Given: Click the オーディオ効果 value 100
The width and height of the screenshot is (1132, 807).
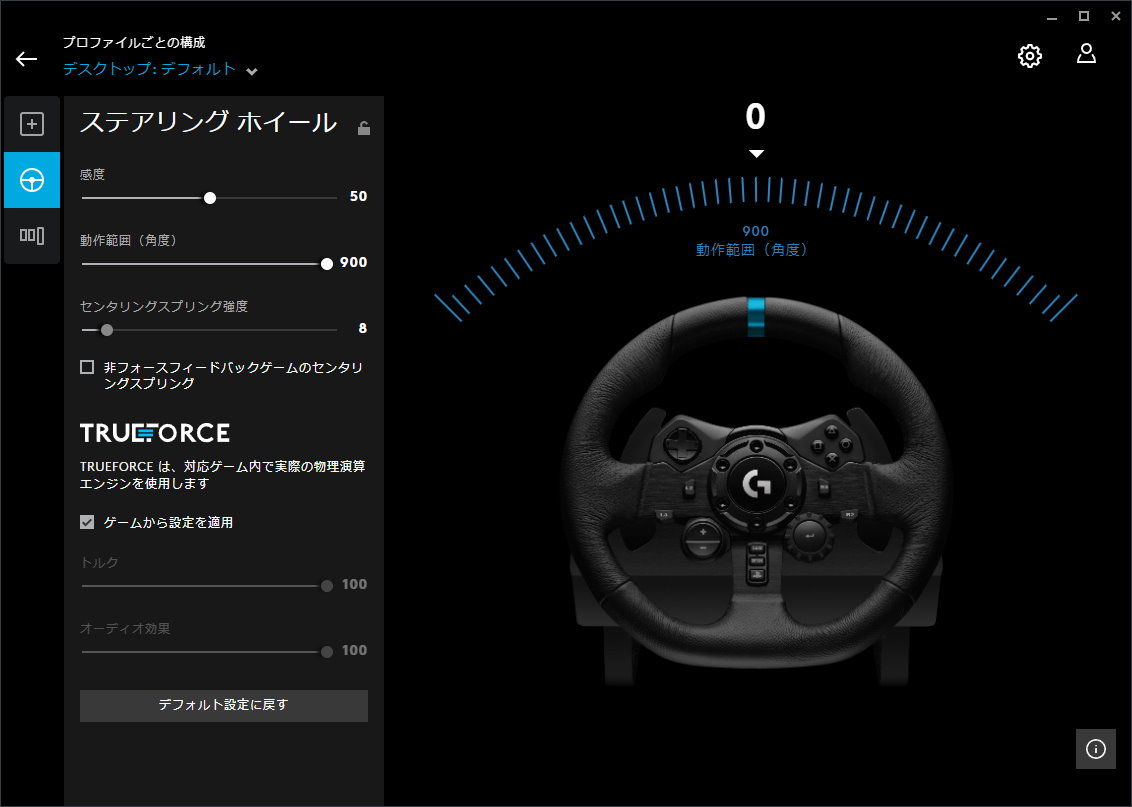Looking at the screenshot, I should tap(354, 650).
